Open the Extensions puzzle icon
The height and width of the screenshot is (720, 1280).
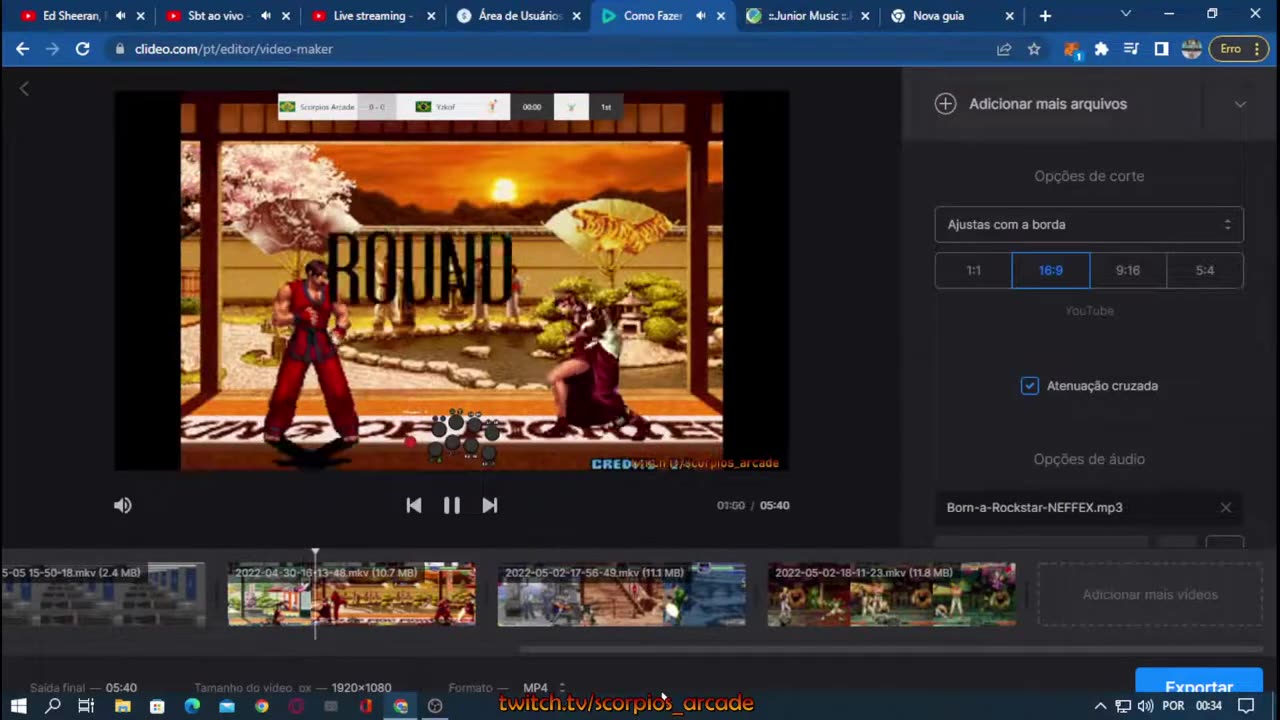(1101, 49)
